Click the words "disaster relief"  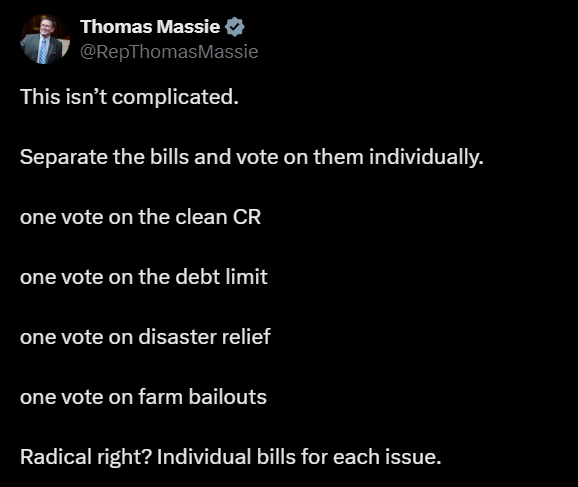coord(205,337)
